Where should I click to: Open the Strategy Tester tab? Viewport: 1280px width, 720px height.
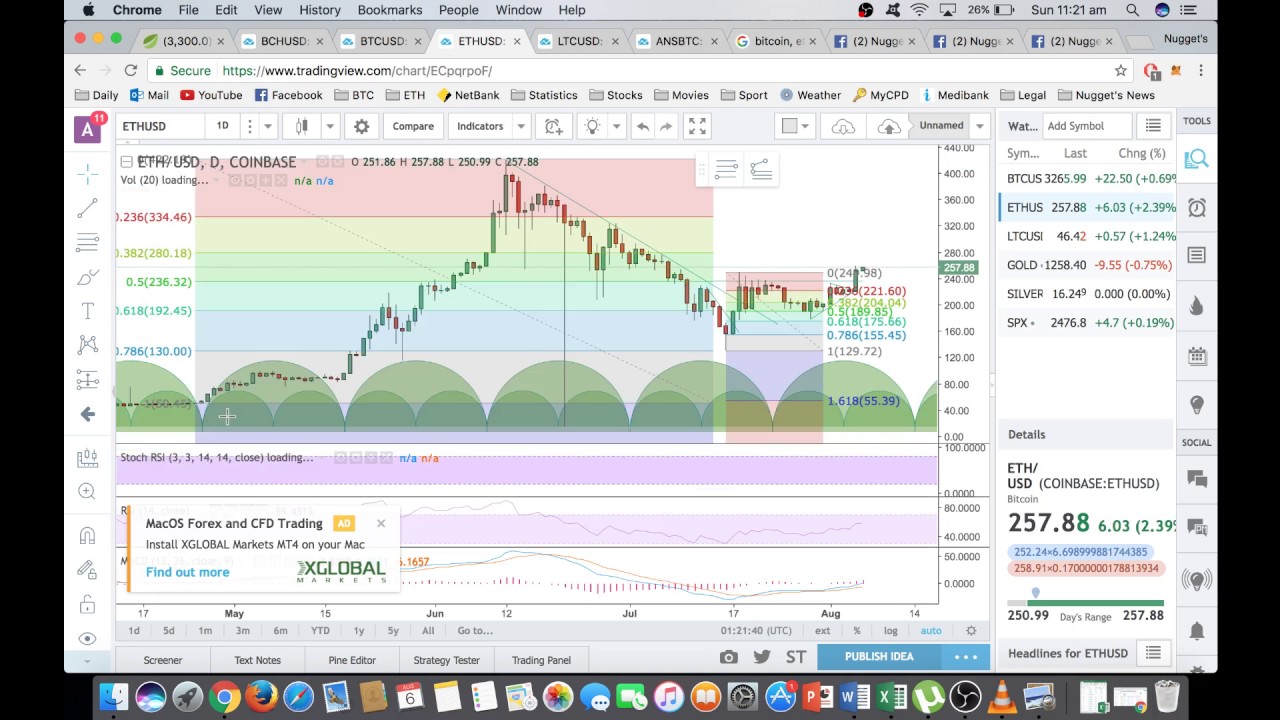pos(446,660)
